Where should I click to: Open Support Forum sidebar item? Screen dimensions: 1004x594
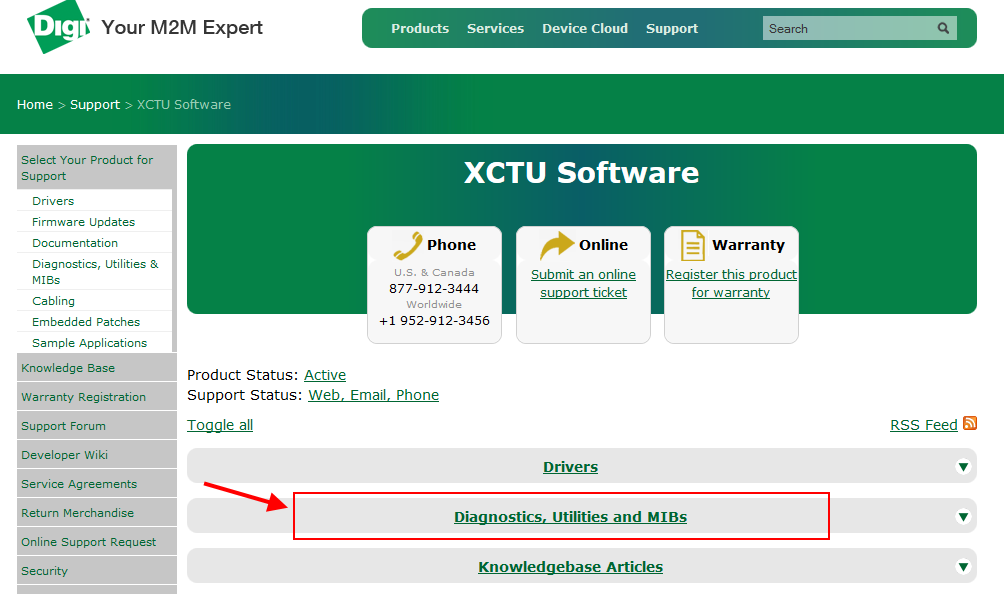pos(97,426)
